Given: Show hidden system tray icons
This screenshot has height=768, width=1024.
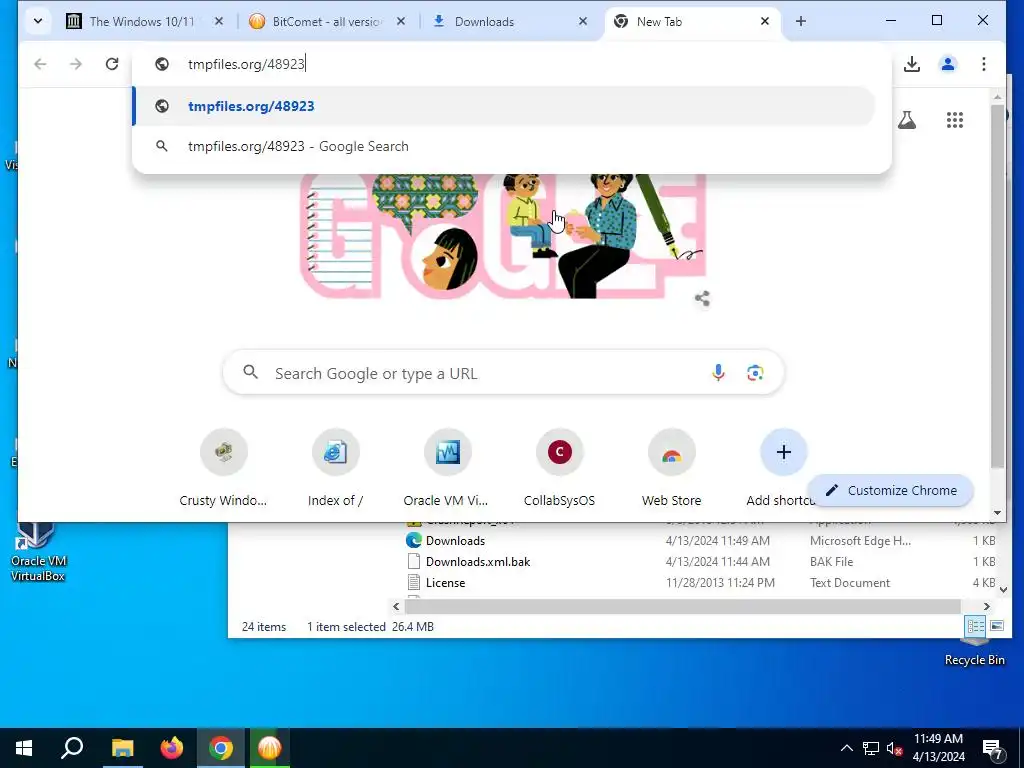Looking at the screenshot, I should [x=846, y=748].
